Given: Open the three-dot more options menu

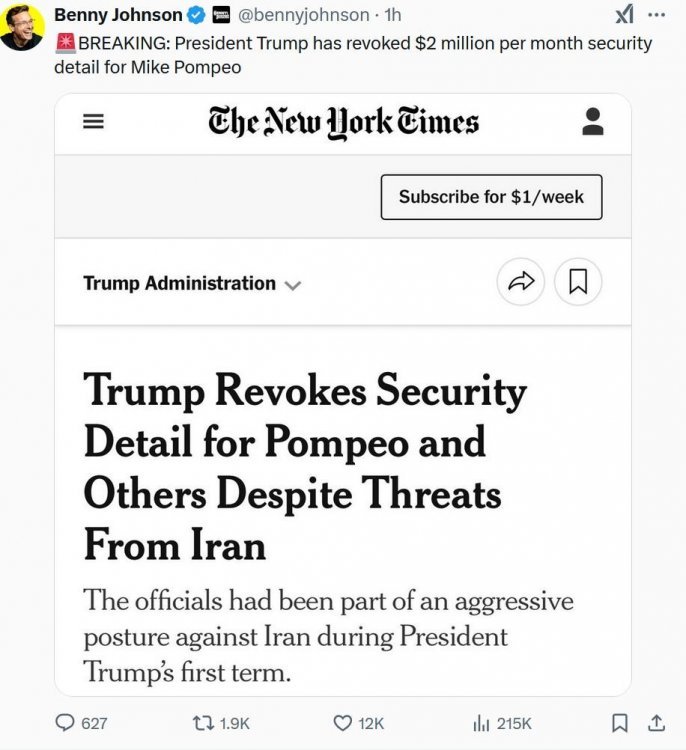Looking at the screenshot, I should (656, 15).
